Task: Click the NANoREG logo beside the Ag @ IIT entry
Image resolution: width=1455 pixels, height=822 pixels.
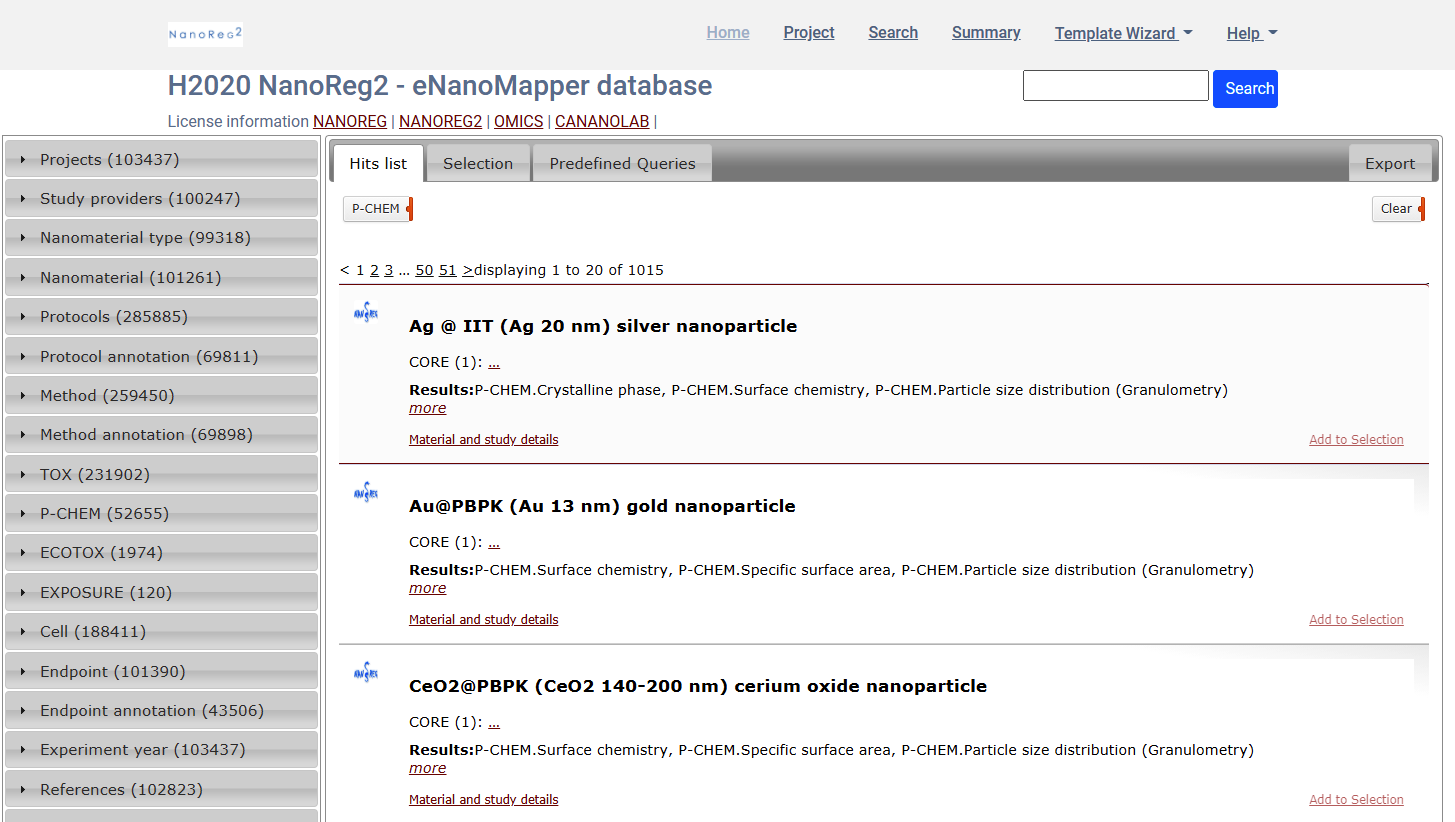Action: point(366,311)
